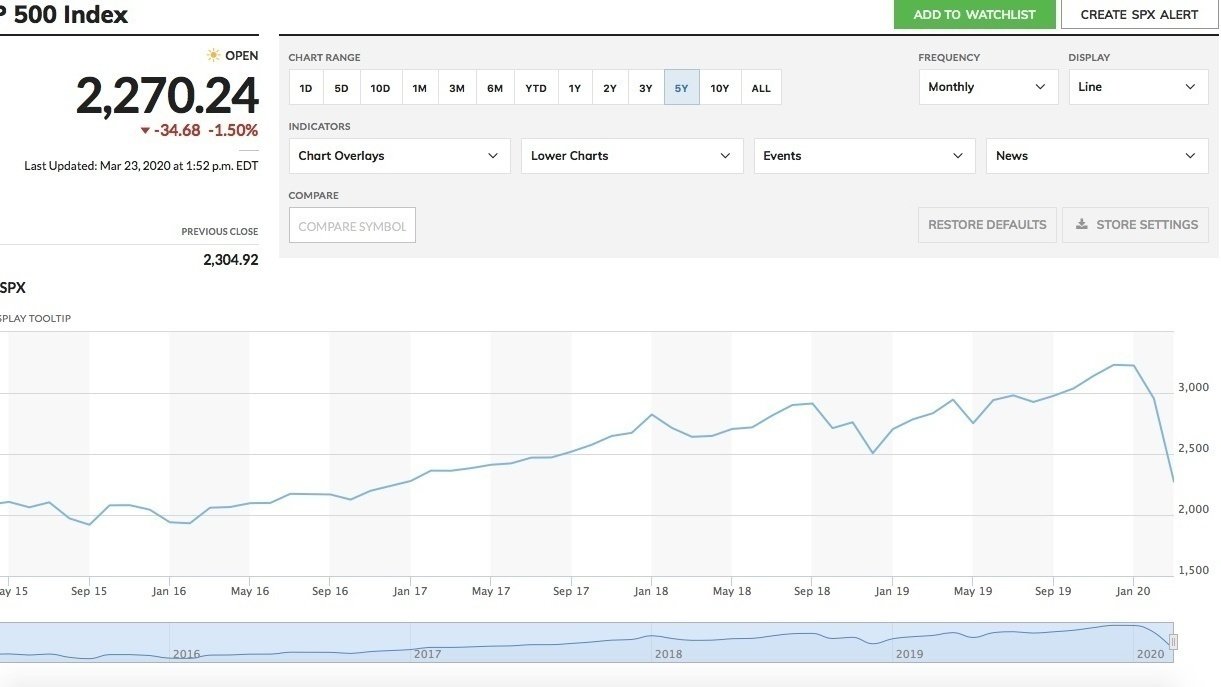Image resolution: width=1221 pixels, height=687 pixels.
Task: Choose the 6M chart range
Action: point(495,88)
